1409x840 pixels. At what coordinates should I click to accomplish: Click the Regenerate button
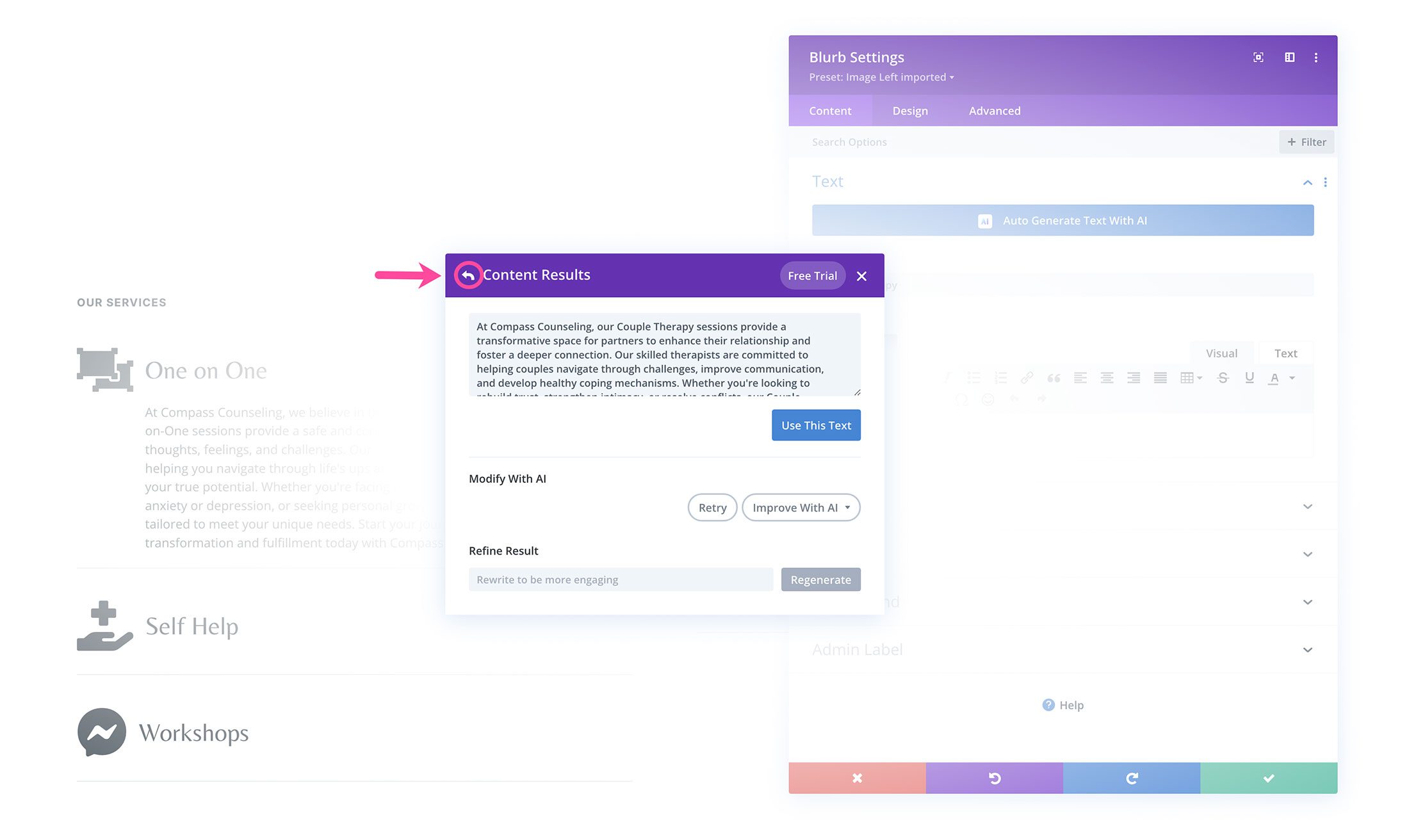pos(821,579)
